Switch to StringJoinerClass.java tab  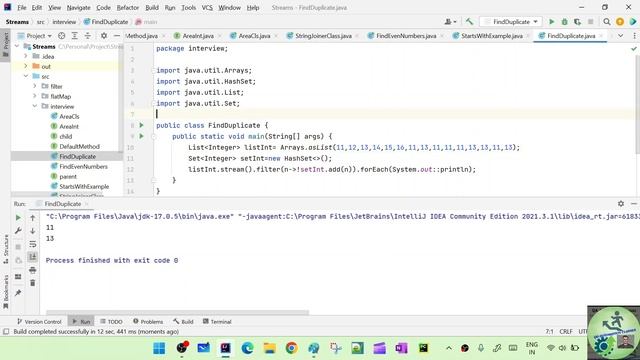(323, 36)
